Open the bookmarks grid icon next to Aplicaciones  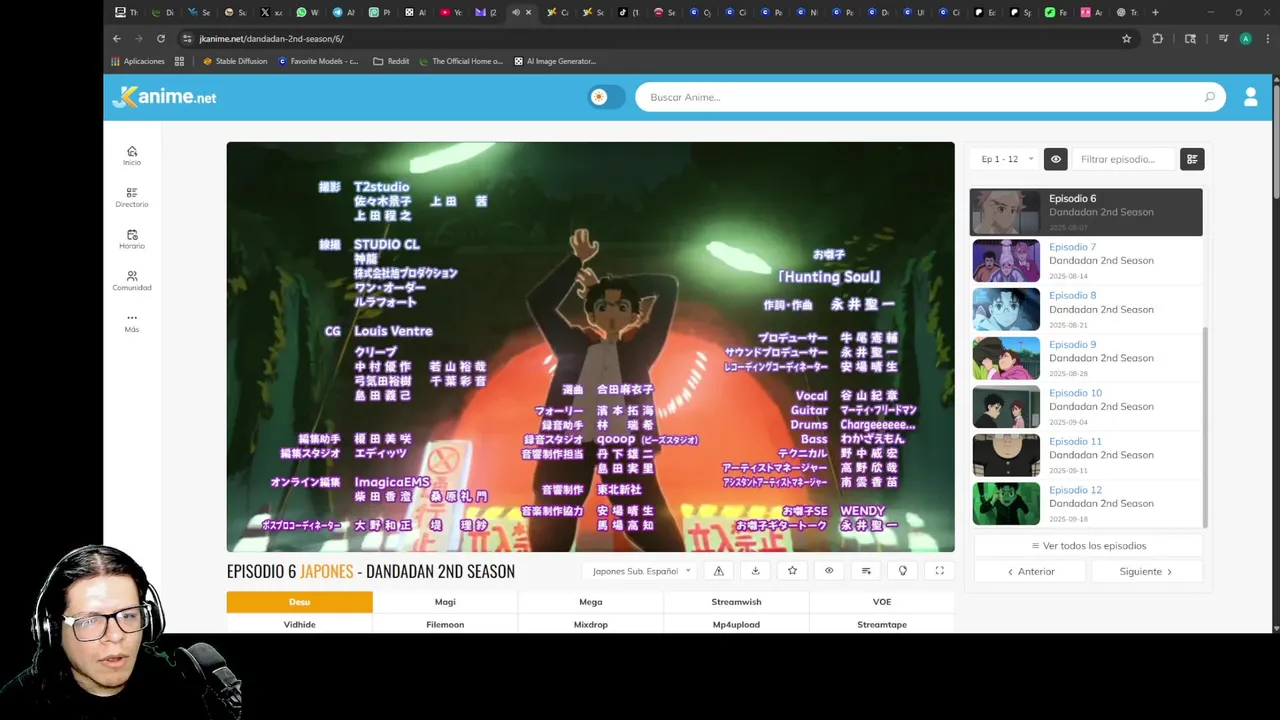coord(179,61)
